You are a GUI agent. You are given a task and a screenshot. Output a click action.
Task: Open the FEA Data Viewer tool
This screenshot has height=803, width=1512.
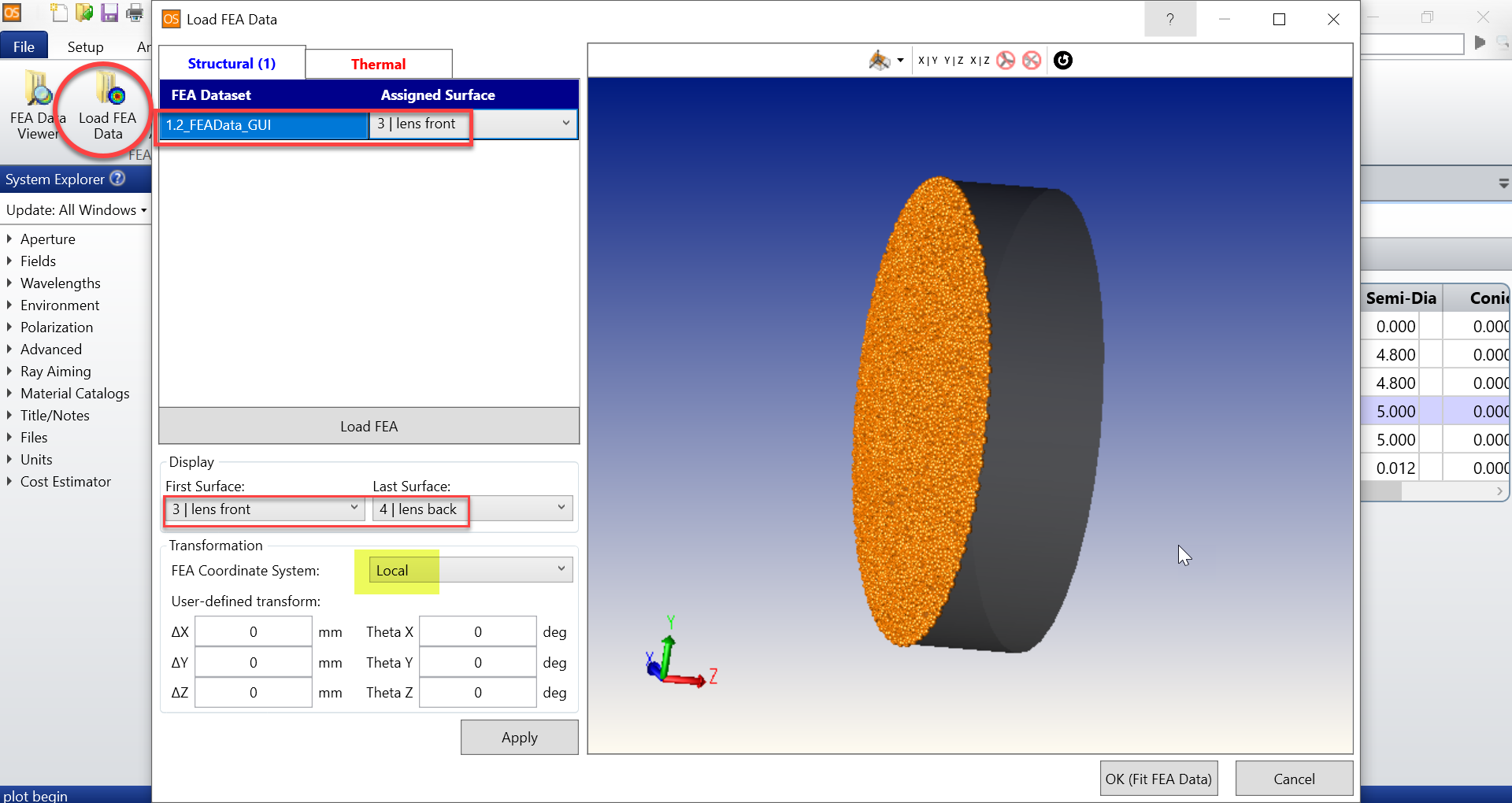[x=37, y=105]
